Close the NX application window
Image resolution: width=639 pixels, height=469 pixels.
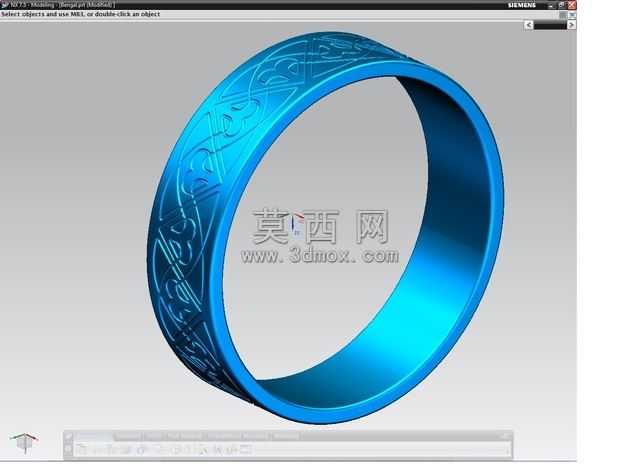tap(572, 5)
